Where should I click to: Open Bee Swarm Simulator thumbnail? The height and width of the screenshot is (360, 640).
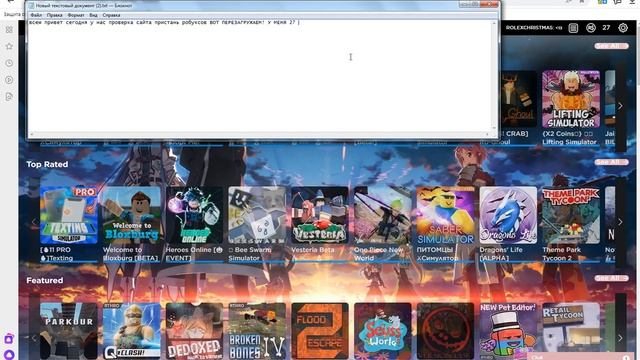[257, 215]
